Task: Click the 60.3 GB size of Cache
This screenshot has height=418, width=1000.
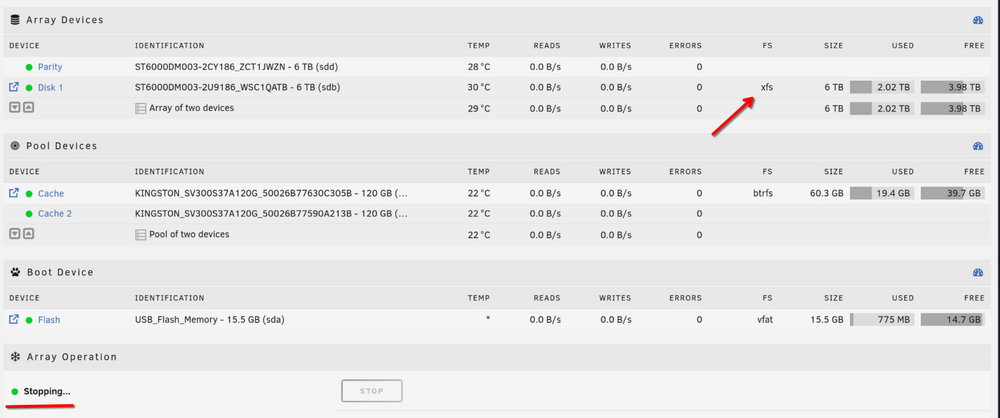Action: (x=826, y=193)
